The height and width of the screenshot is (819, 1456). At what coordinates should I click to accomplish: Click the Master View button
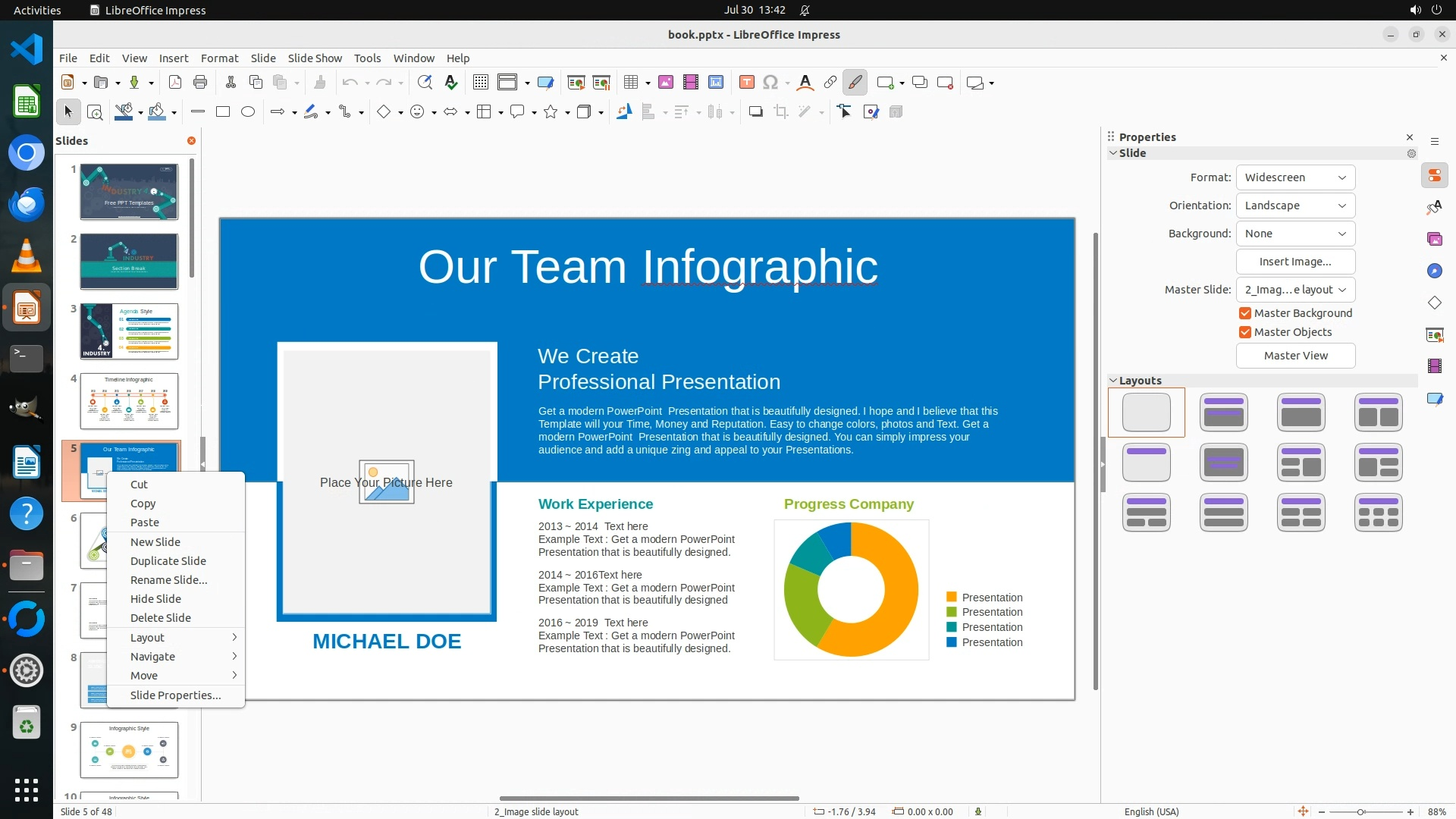(x=1295, y=356)
